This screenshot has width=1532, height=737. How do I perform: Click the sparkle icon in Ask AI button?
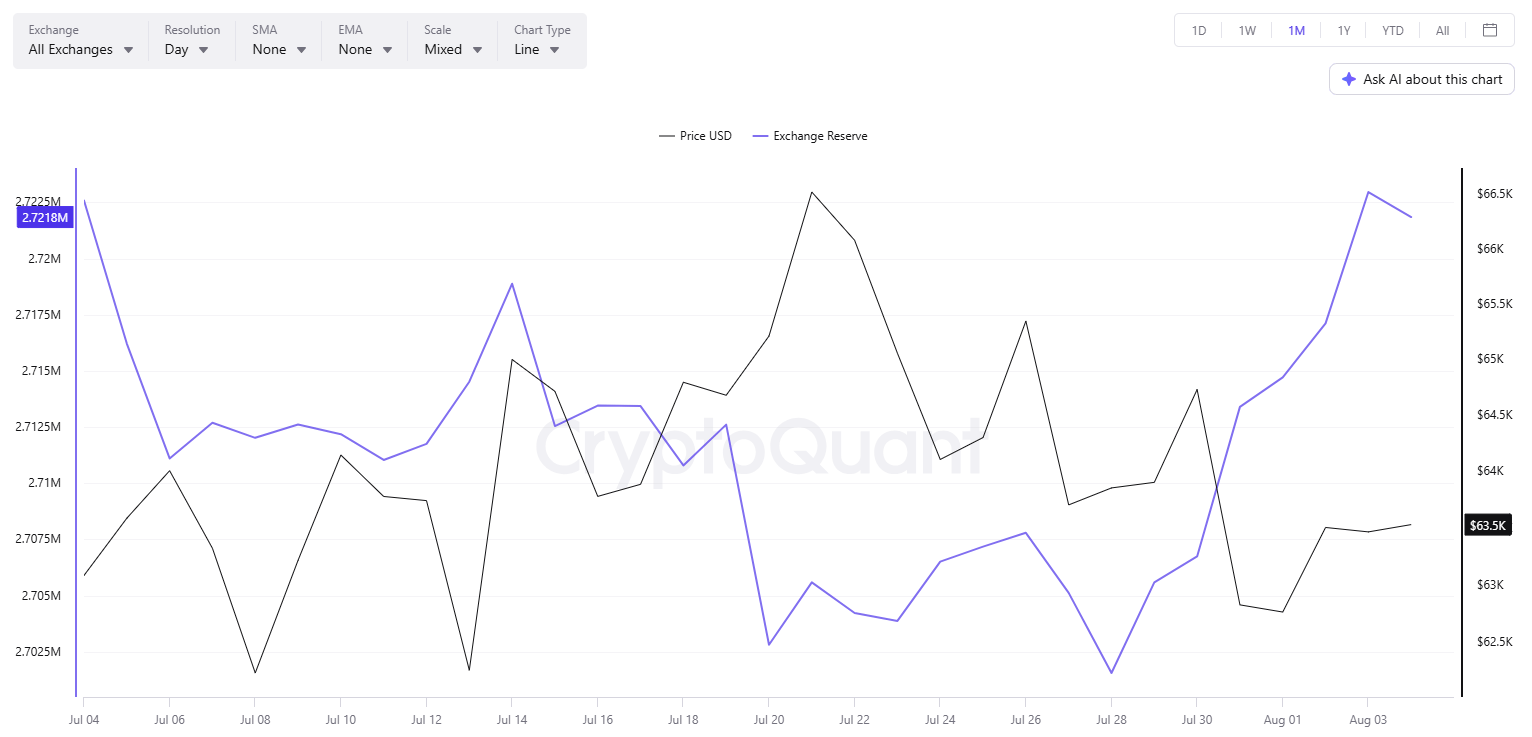point(1349,79)
